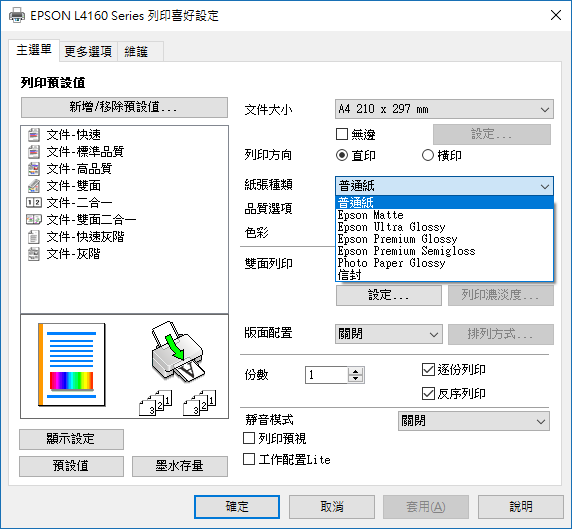
Task: Click the 說明 help button
Action: tap(521, 507)
